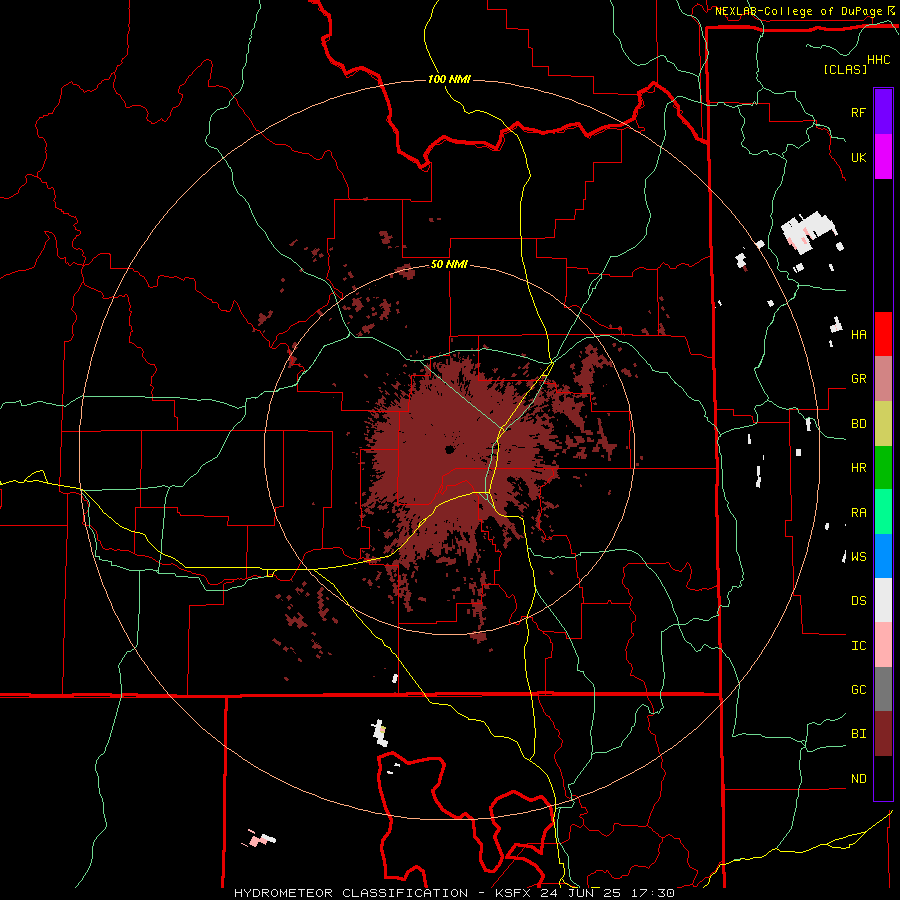Click the BI legend label
900x900 pixels.
pyautogui.click(x=858, y=734)
